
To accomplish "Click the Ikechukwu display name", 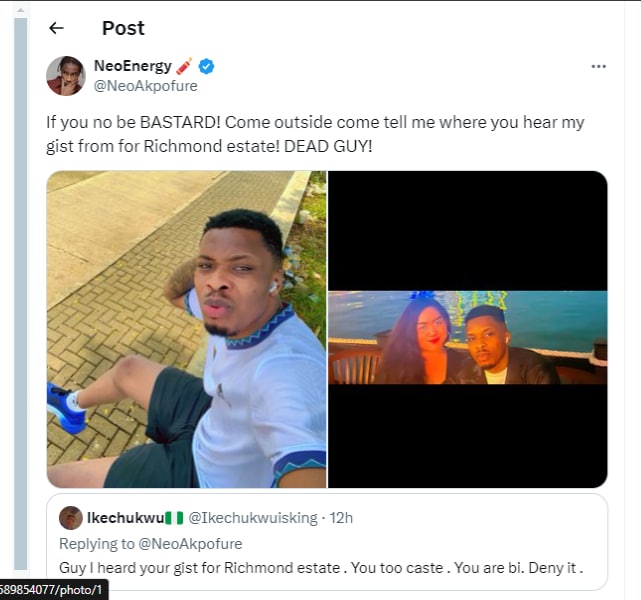I will tap(124, 518).
